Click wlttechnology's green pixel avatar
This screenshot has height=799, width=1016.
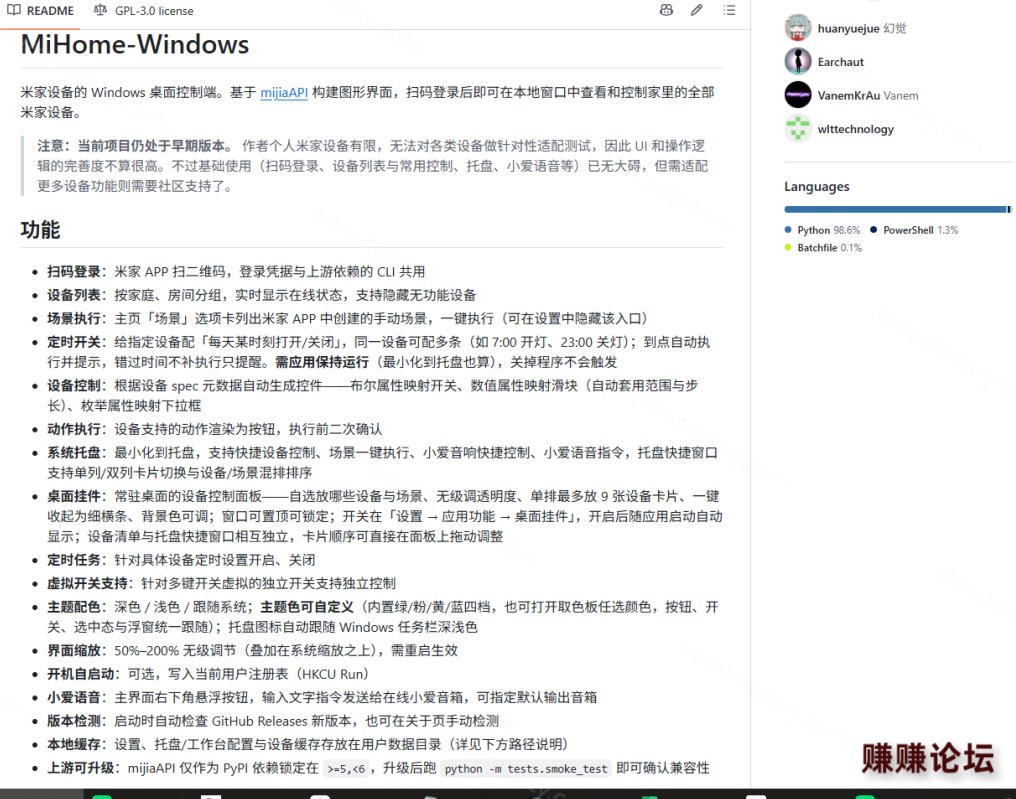click(x=798, y=128)
